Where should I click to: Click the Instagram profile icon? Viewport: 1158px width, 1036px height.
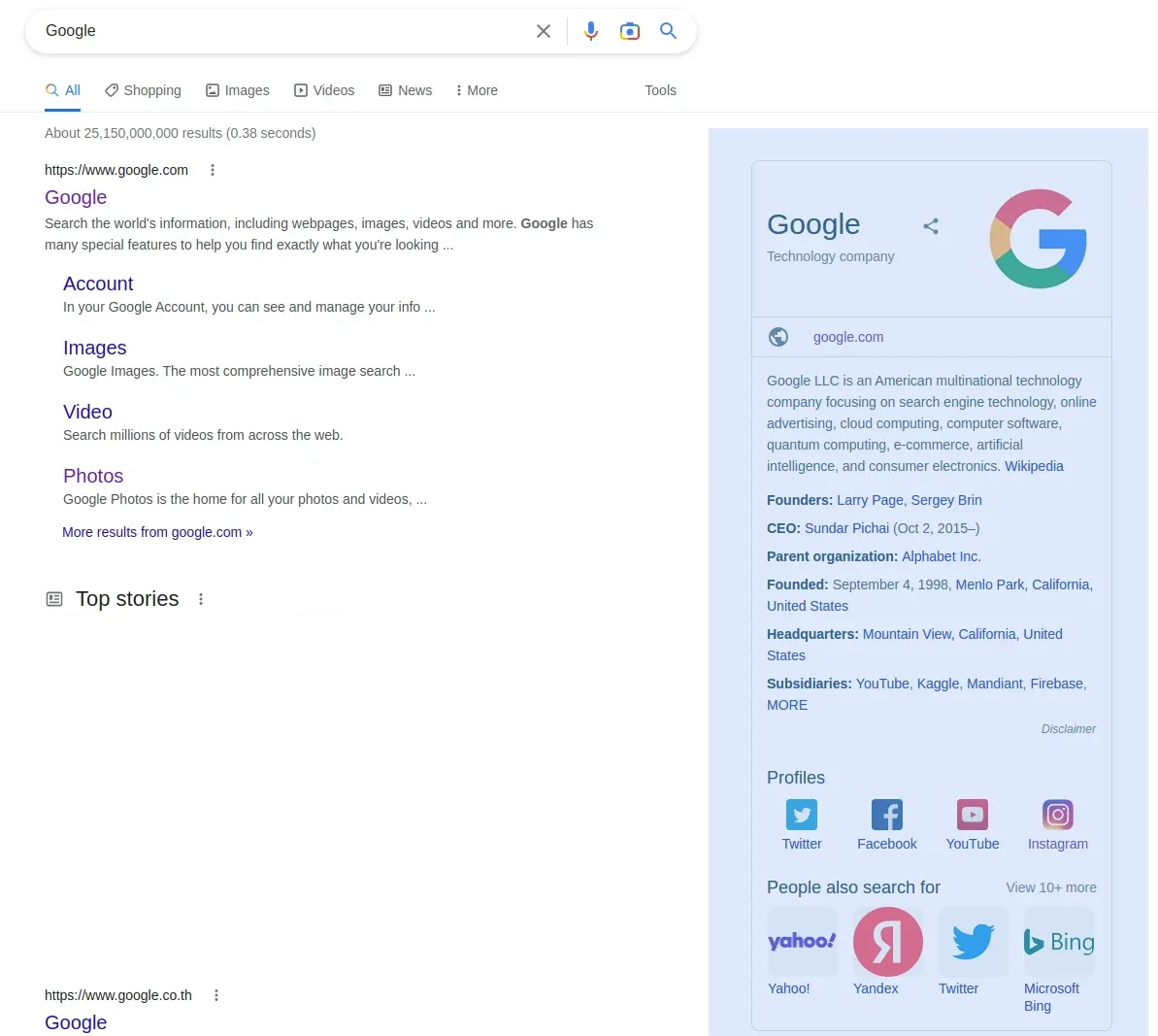1057,815
